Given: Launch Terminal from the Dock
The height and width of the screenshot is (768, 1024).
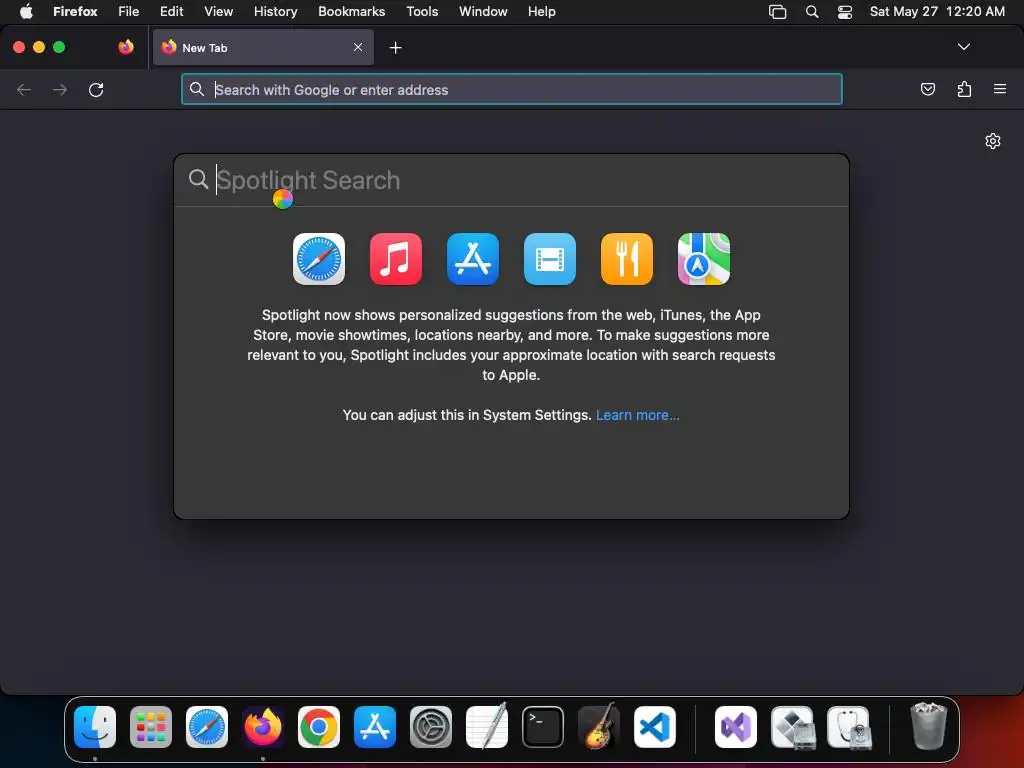Looking at the screenshot, I should point(543,727).
